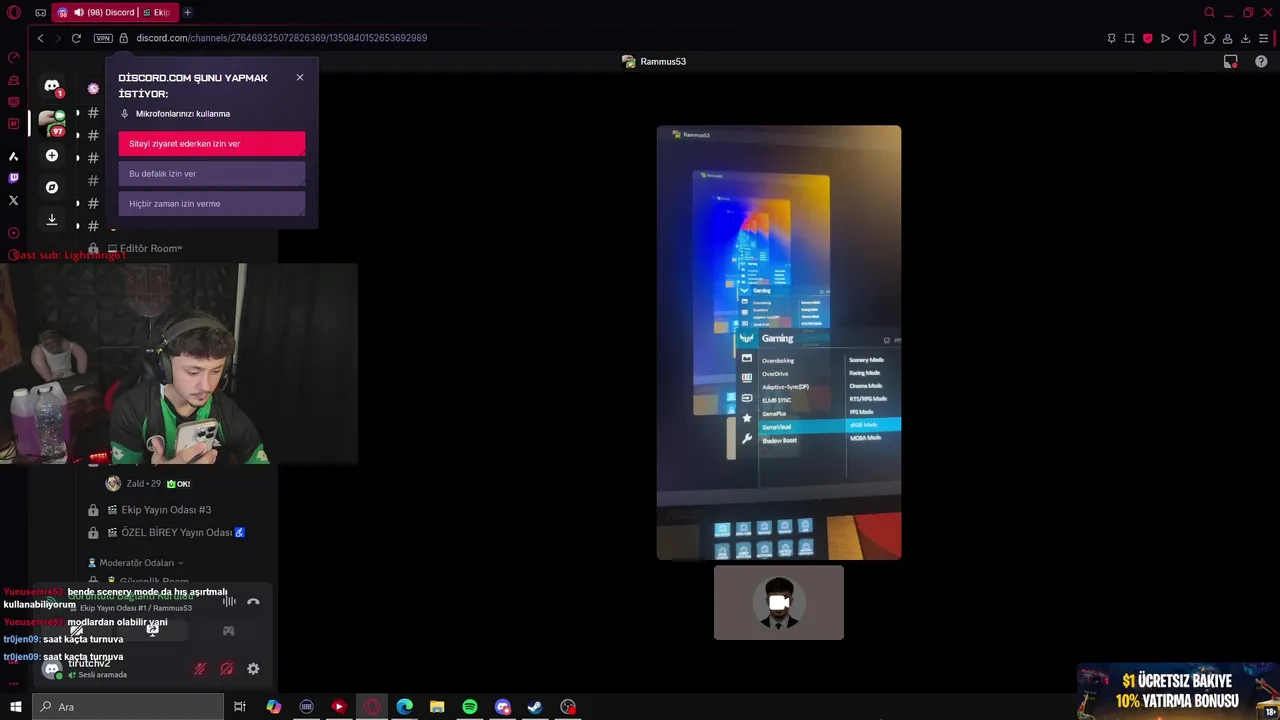Close the microphone permission popup
Image resolution: width=1280 pixels, height=720 pixels.
coord(299,77)
